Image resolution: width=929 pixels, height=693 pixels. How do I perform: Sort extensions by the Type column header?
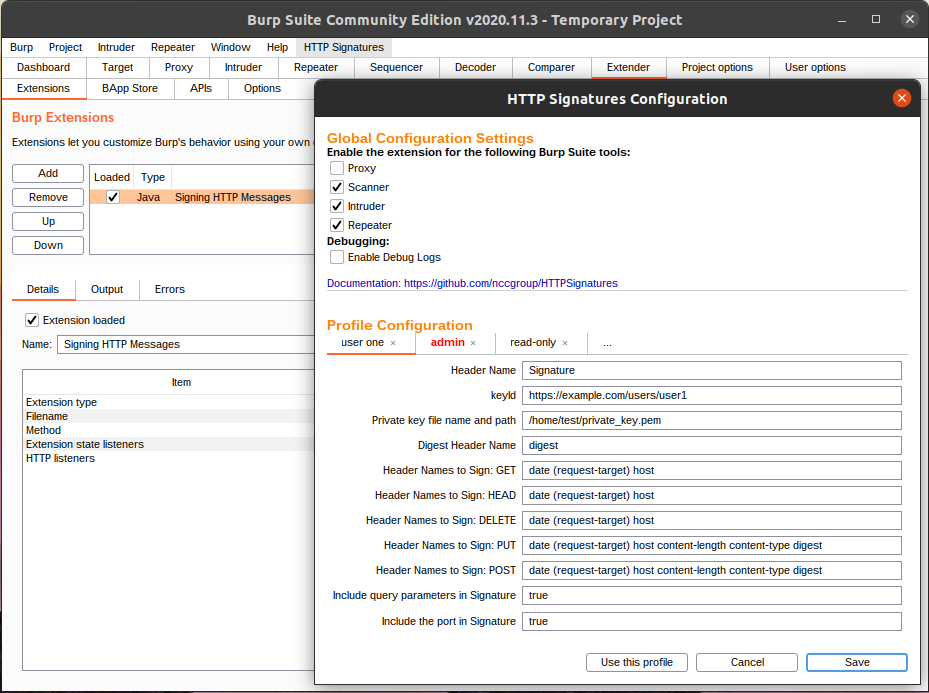point(153,177)
